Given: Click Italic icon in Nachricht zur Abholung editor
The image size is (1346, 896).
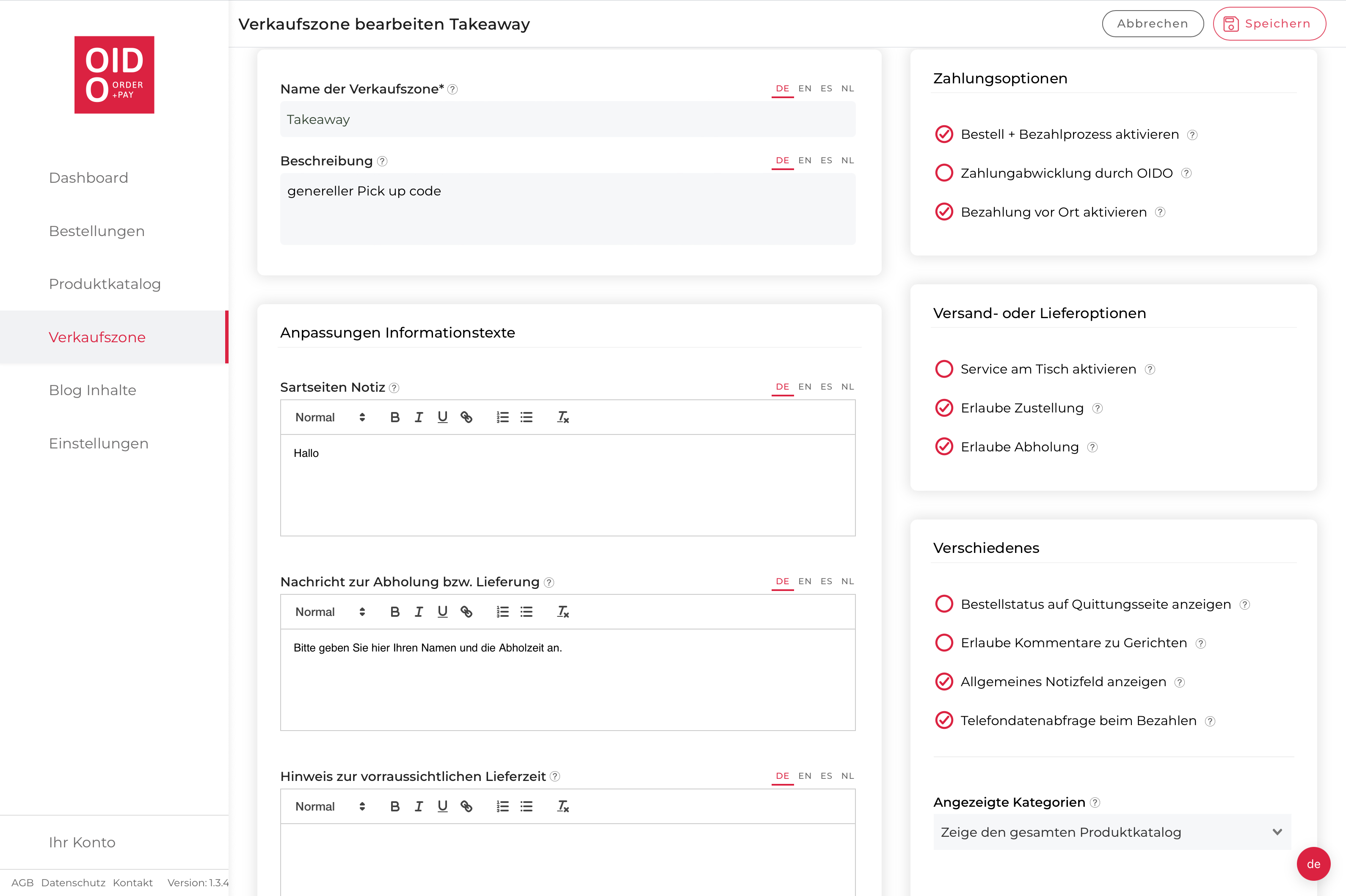Looking at the screenshot, I should [x=419, y=612].
